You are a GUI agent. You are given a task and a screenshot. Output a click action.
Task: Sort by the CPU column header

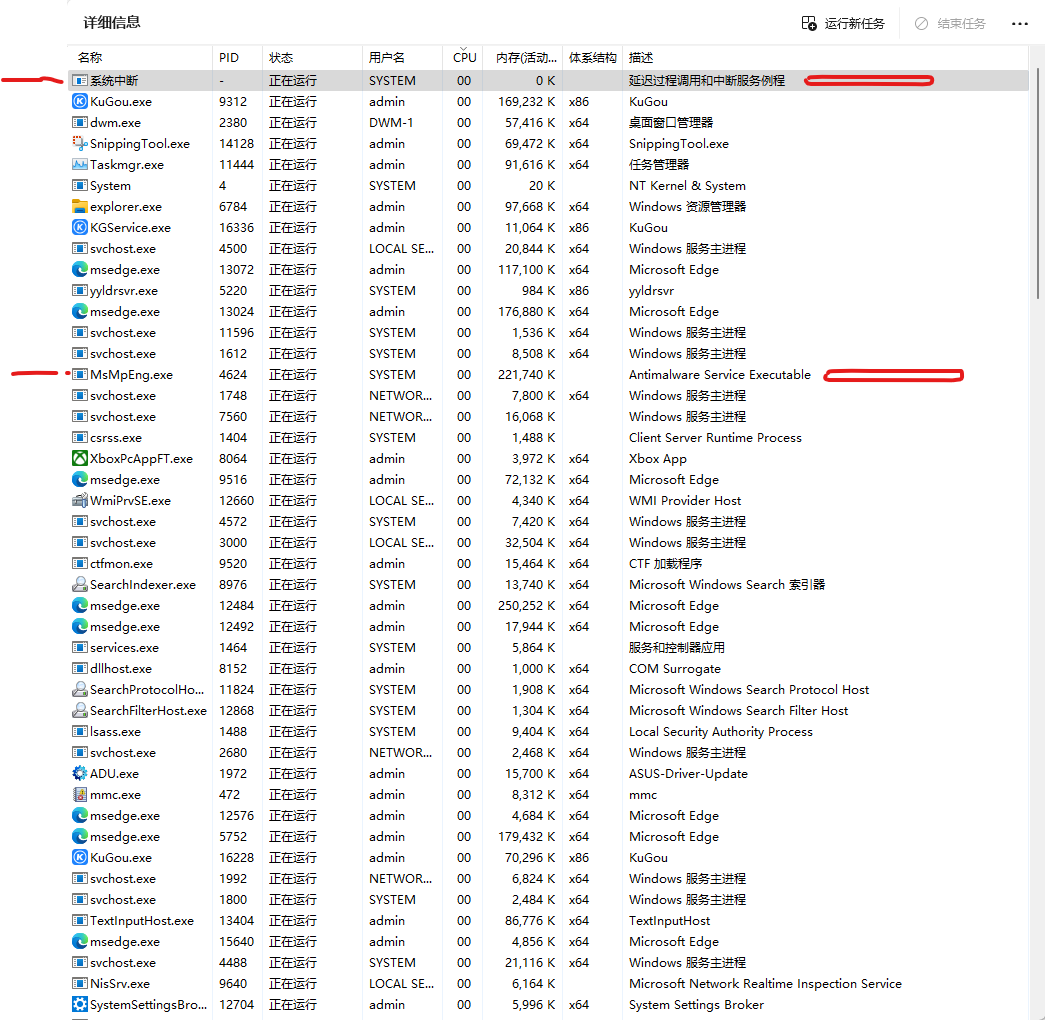pos(464,57)
